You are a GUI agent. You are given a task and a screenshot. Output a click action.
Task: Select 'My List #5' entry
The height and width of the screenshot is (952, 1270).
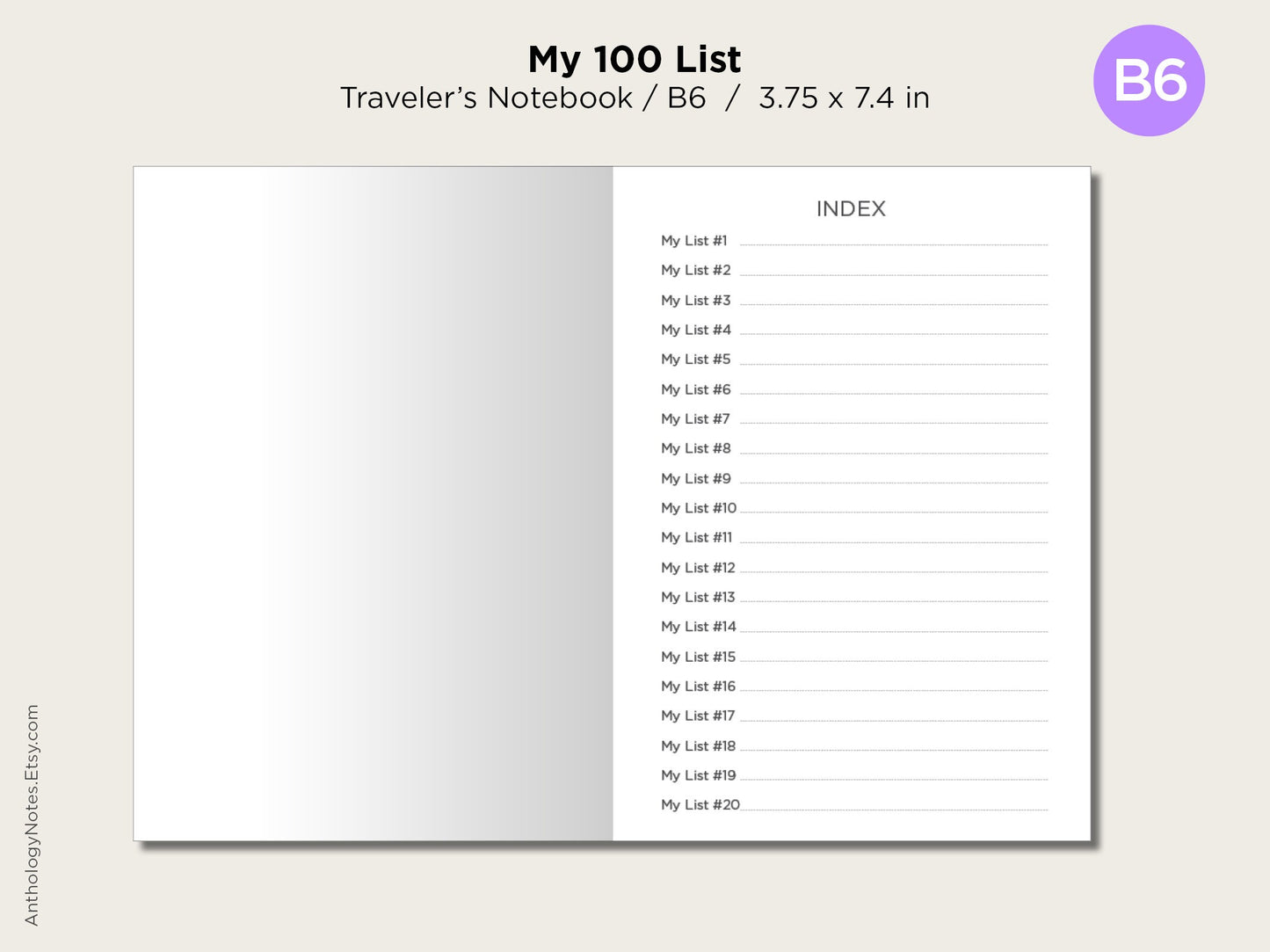696,360
